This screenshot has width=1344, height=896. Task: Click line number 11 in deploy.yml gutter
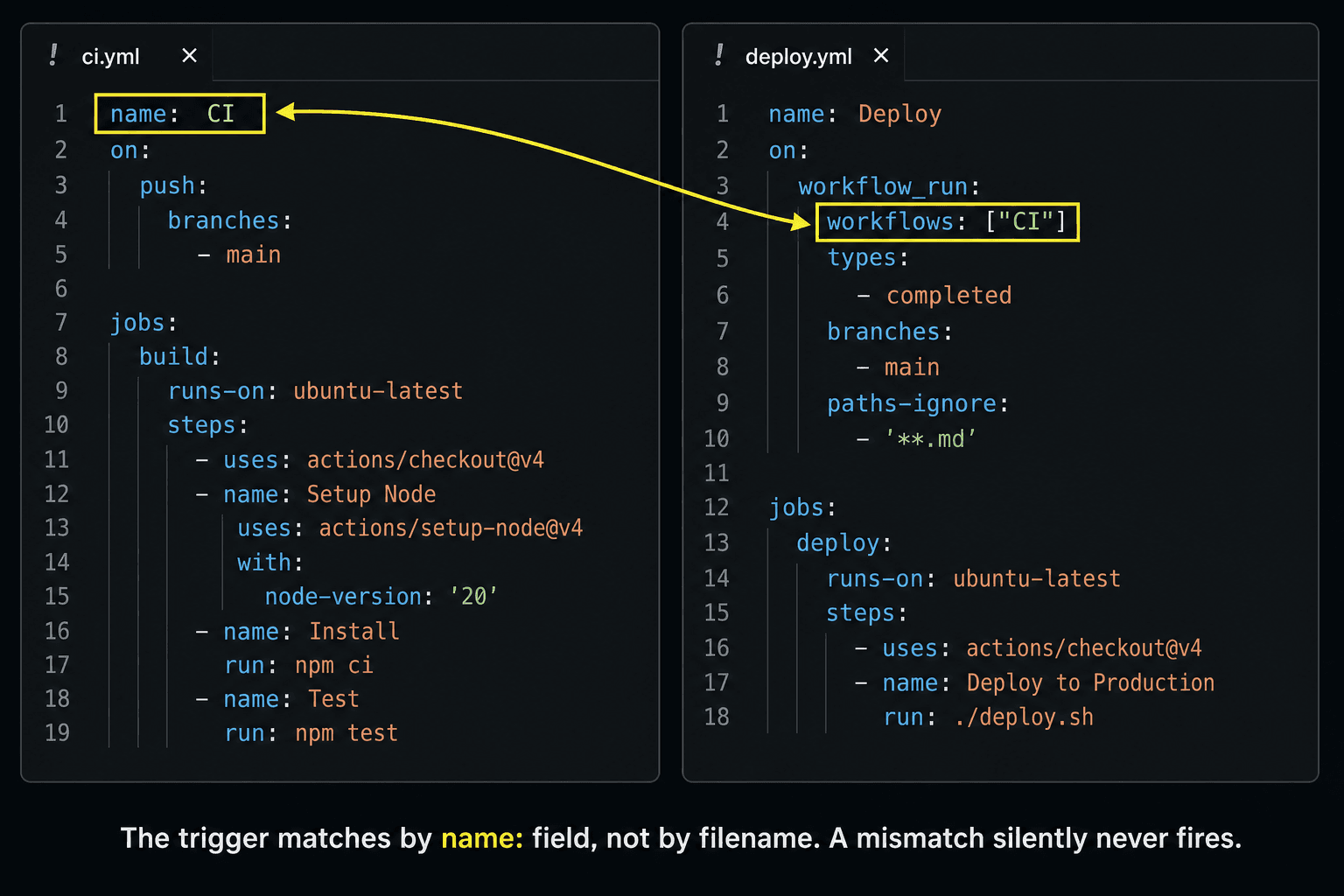[x=717, y=473]
